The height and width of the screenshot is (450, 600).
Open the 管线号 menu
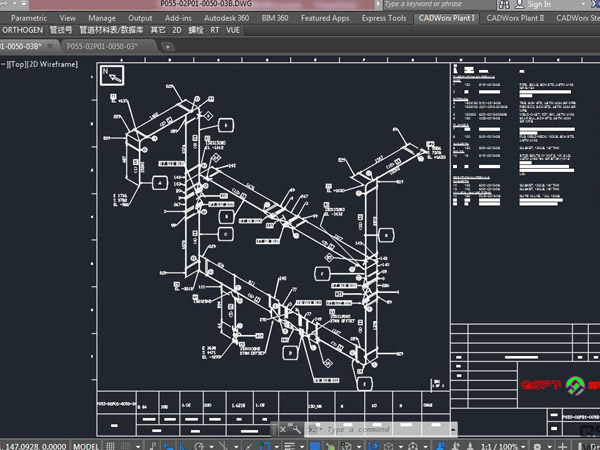pos(61,30)
